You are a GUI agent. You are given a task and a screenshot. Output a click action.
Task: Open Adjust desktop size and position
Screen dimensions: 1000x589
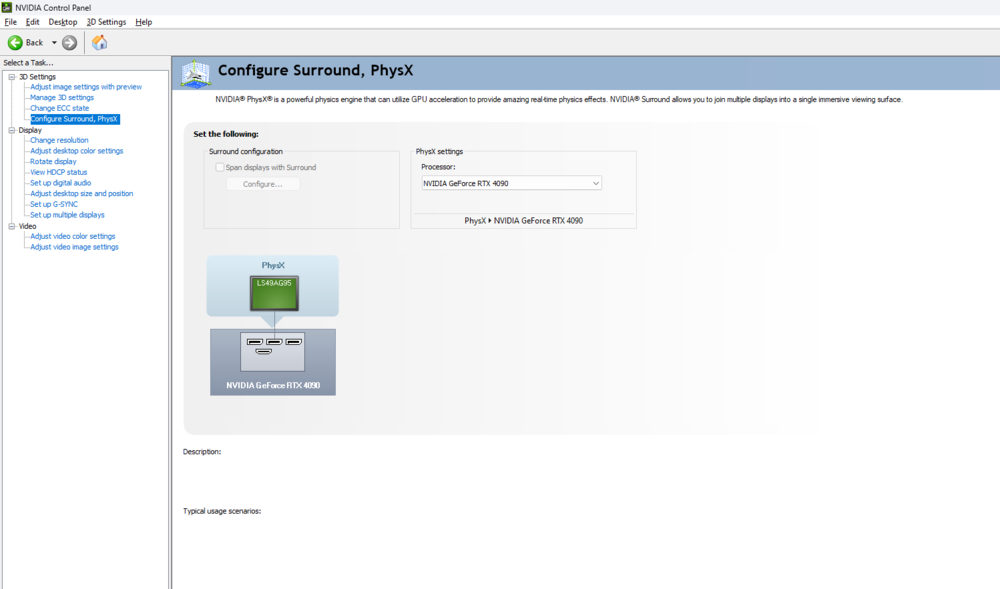82,194
